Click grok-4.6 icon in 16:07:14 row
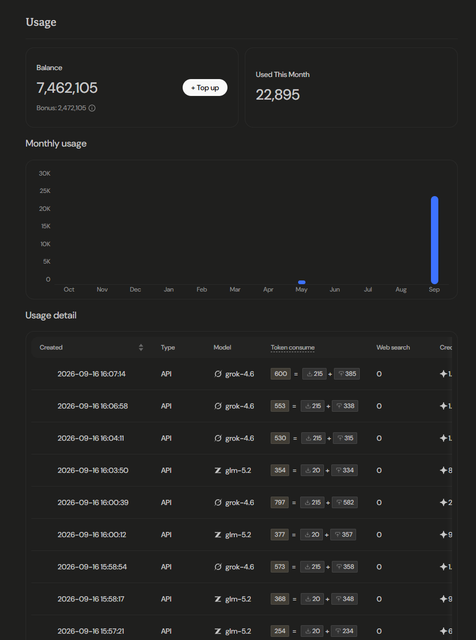Image resolution: width=476 pixels, height=640 pixels. (218, 374)
